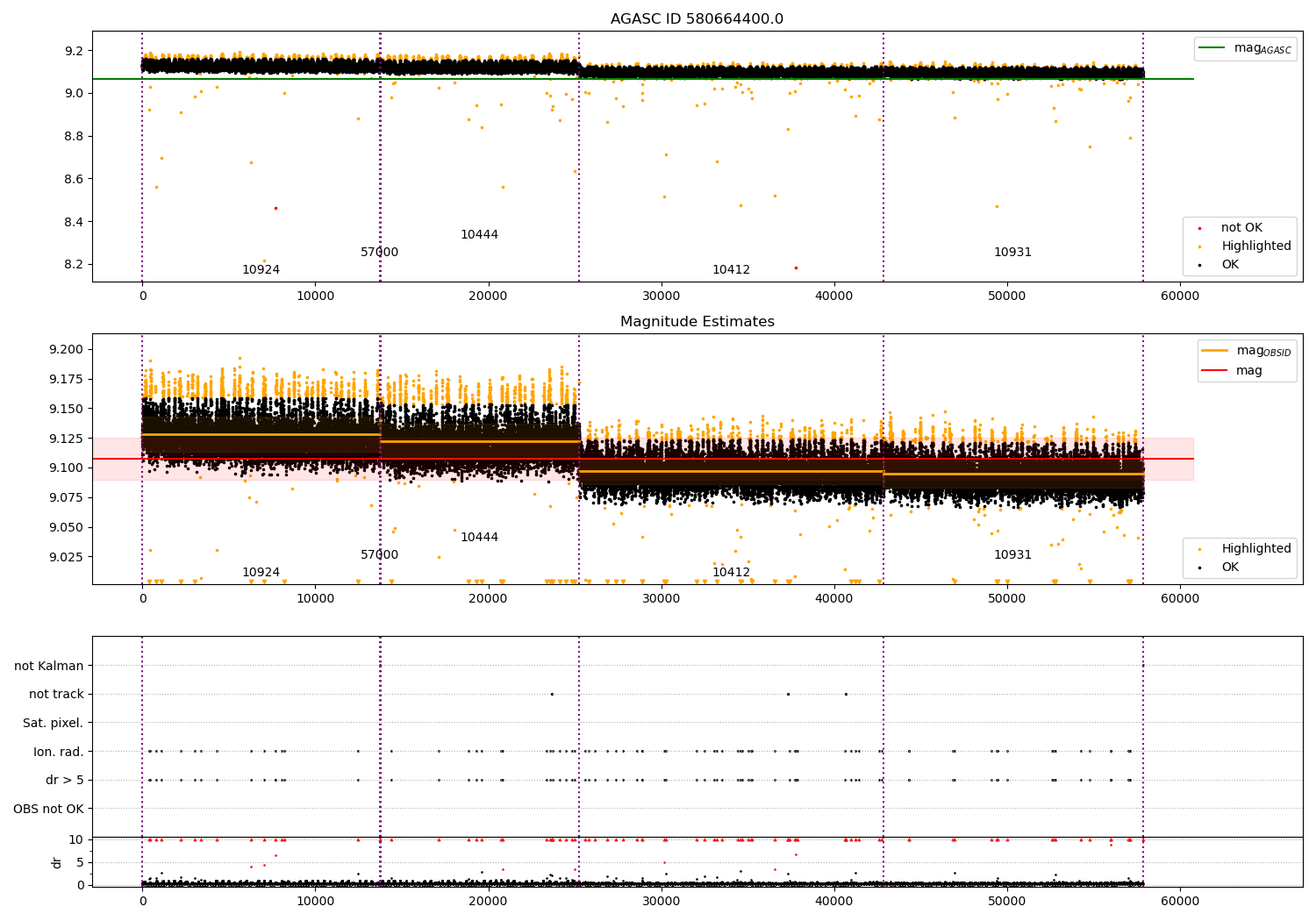The image size is (1316, 921).
Task: Click the 50000 x-tick under Magnitude Estimates plot
Action: click(x=1006, y=599)
